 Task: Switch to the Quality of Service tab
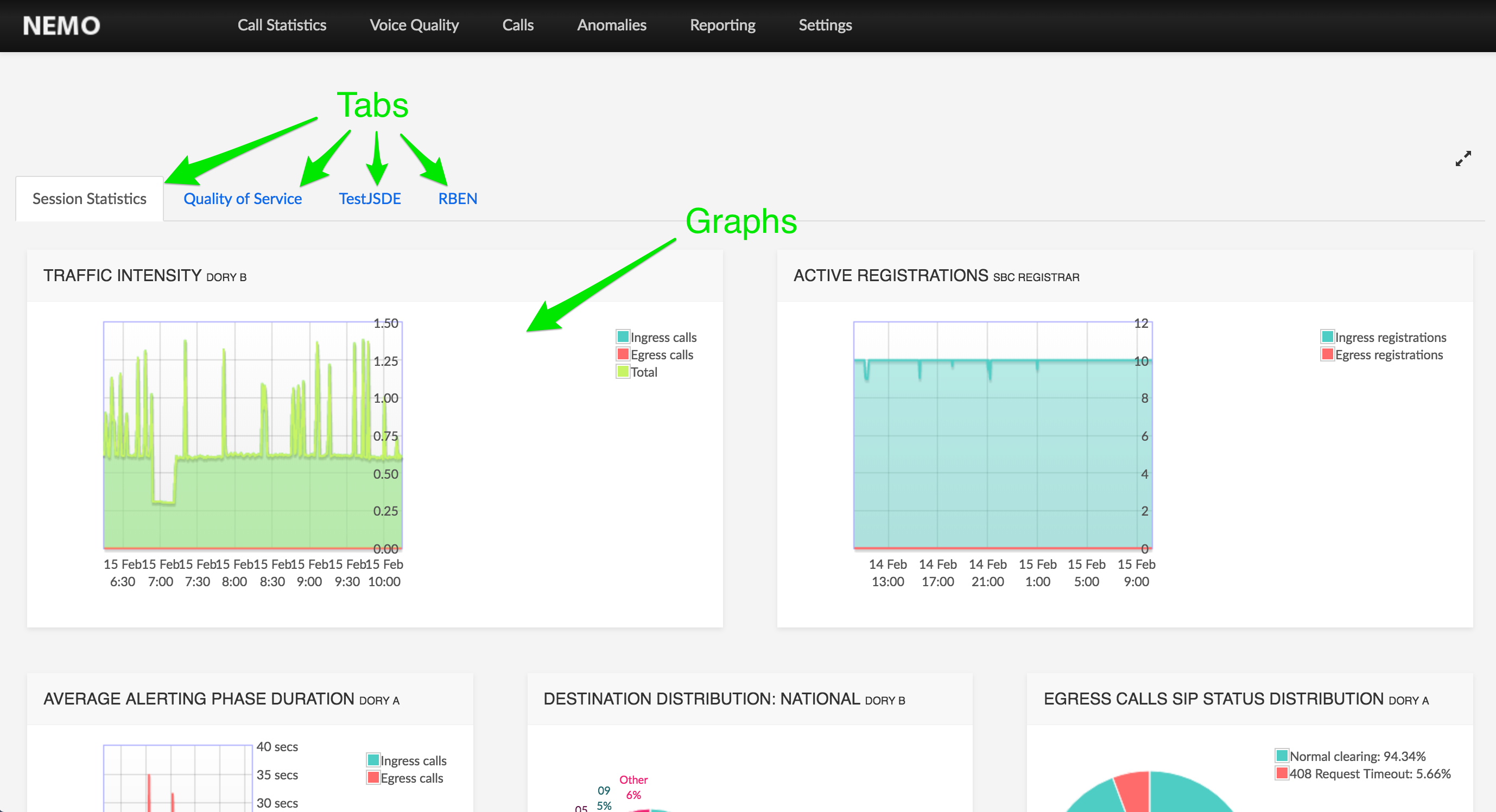(243, 199)
